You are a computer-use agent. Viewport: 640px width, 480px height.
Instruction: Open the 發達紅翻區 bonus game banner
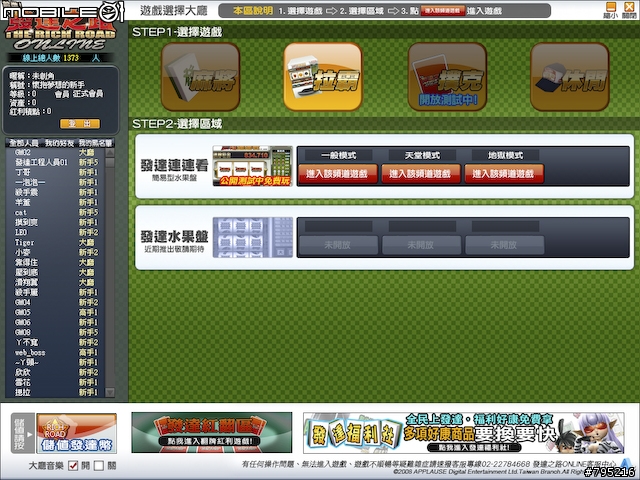[x=211, y=432]
